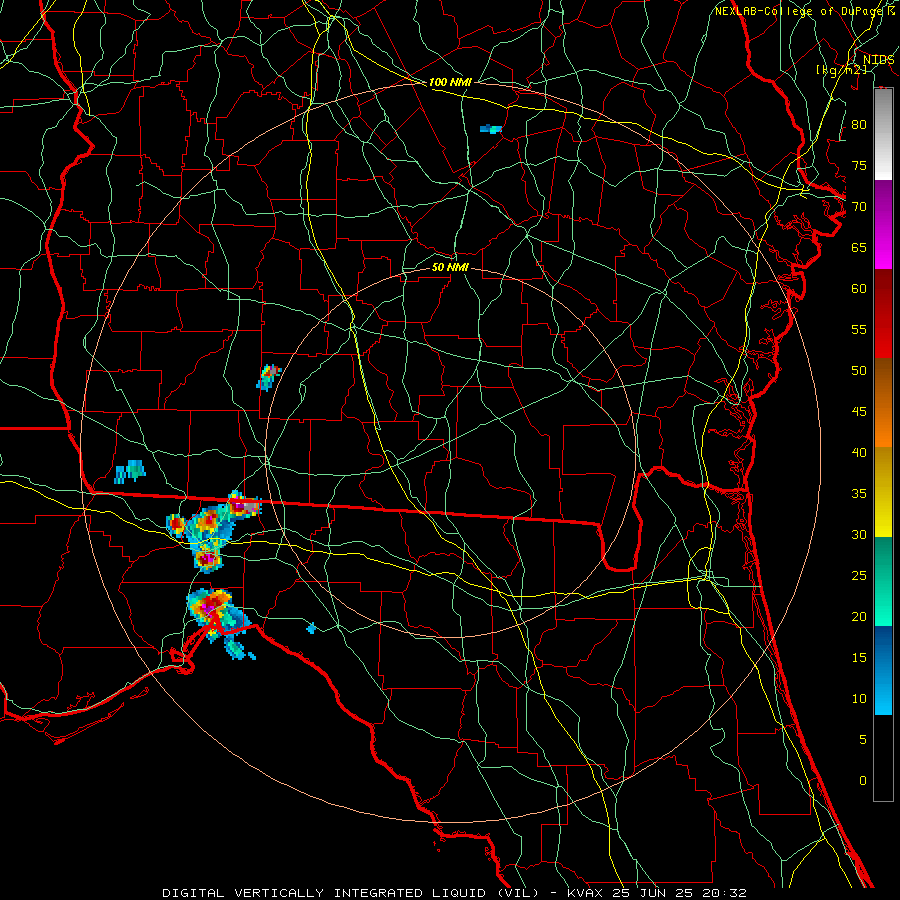900x900 pixels.
Task: Pick the blue segment of the VIL scale
Action: point(883,670)
